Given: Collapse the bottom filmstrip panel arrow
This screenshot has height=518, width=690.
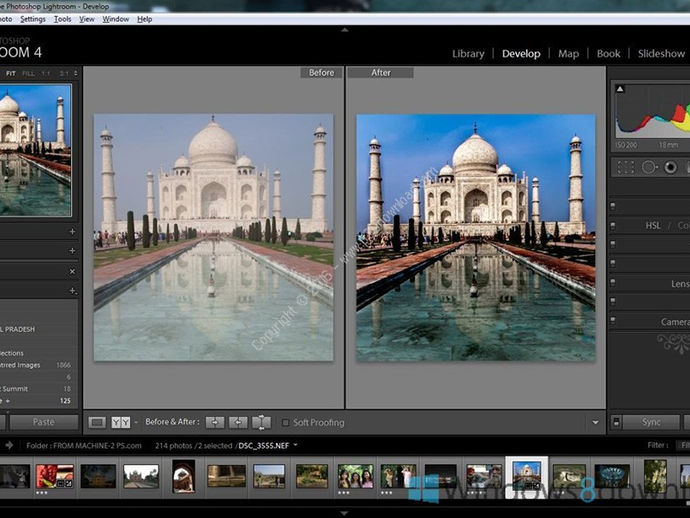Looking at the screenshot, I should point(345,513).
